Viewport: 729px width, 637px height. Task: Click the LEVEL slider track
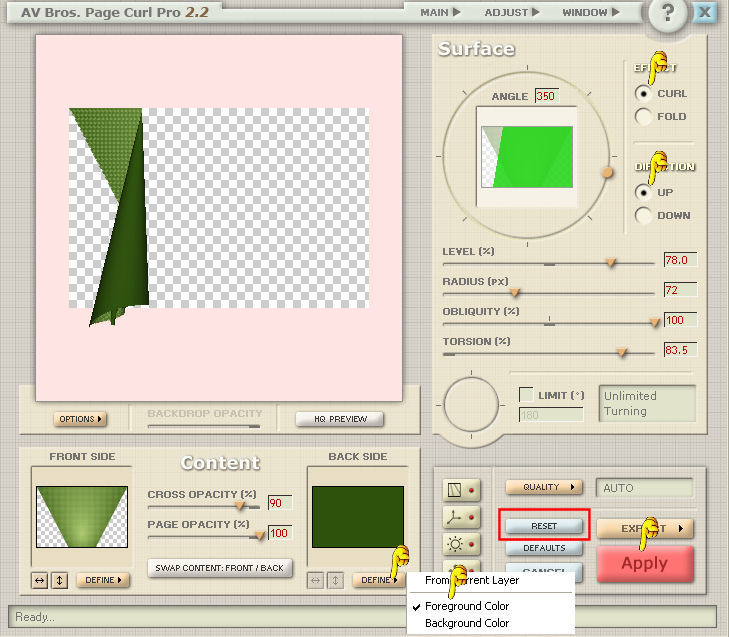pyautogui.click(x=549, y=264)
